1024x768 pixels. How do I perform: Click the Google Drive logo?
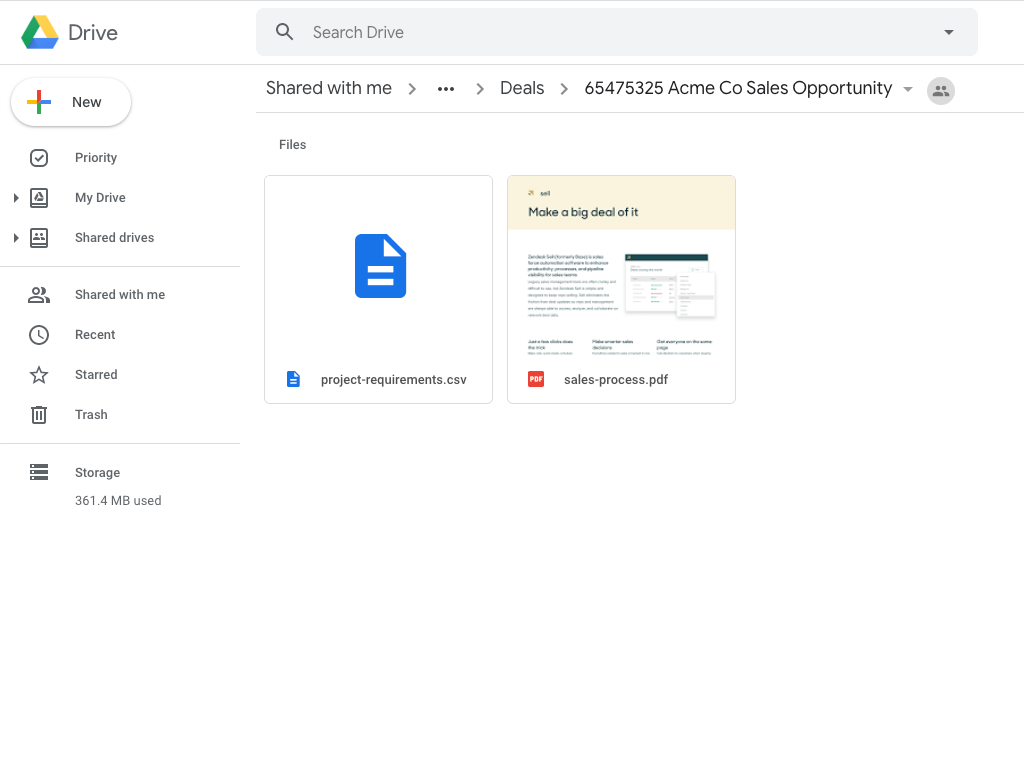pyautogui.click(x=40, y=31)
